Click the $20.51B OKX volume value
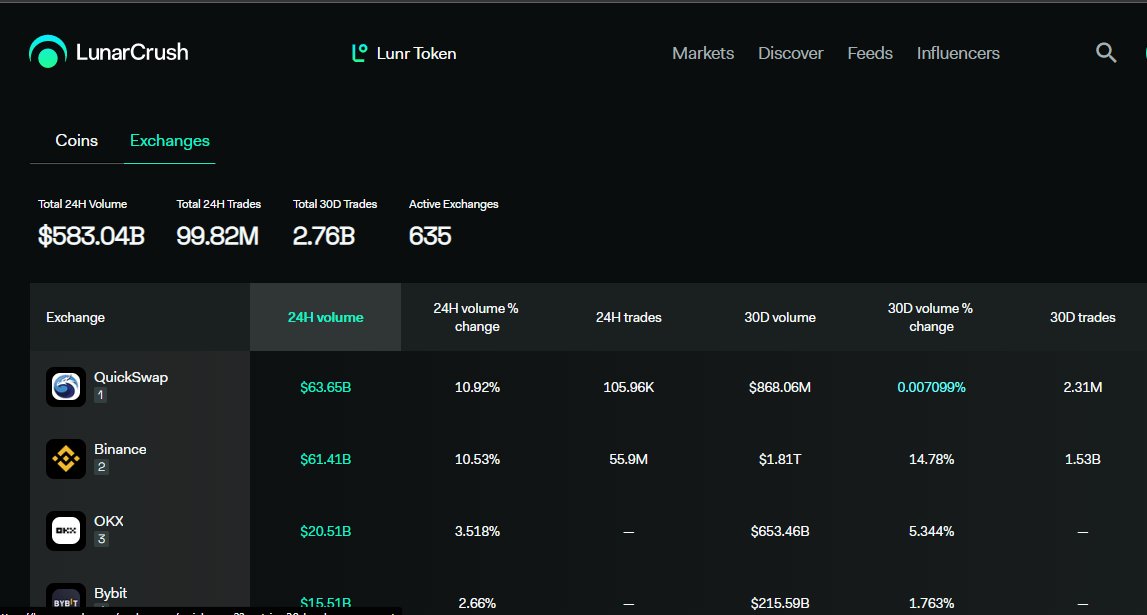The width and height of the screenshot is (1147, 615). point(326,532)
